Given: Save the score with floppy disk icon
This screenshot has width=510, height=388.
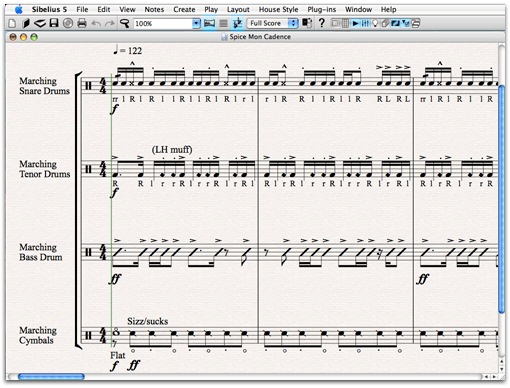Looking at the screenshot, I should (x=54, y=23).
